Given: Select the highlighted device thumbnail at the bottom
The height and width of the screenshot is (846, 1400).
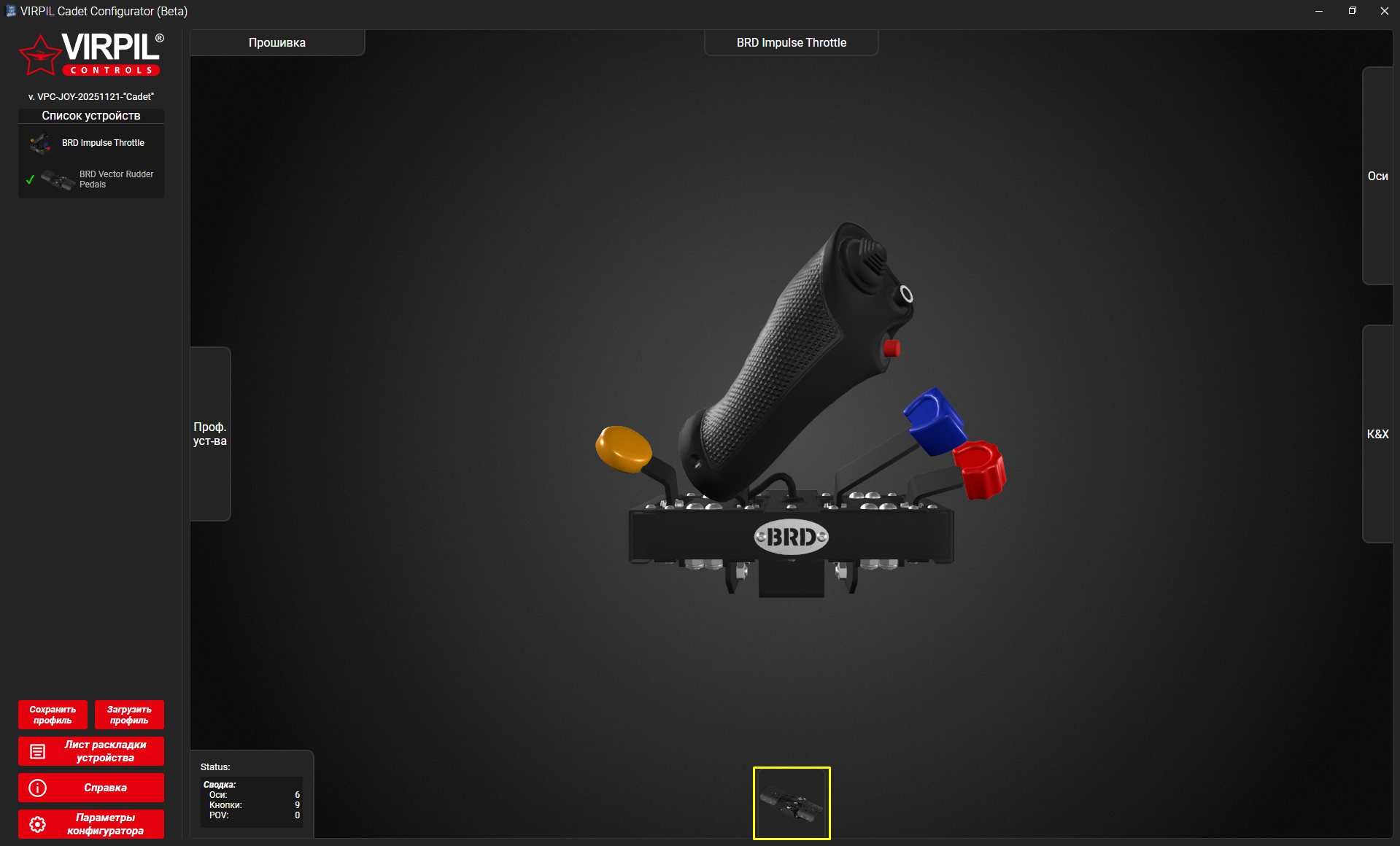Looking at the screenshot, I should (791, 803).
